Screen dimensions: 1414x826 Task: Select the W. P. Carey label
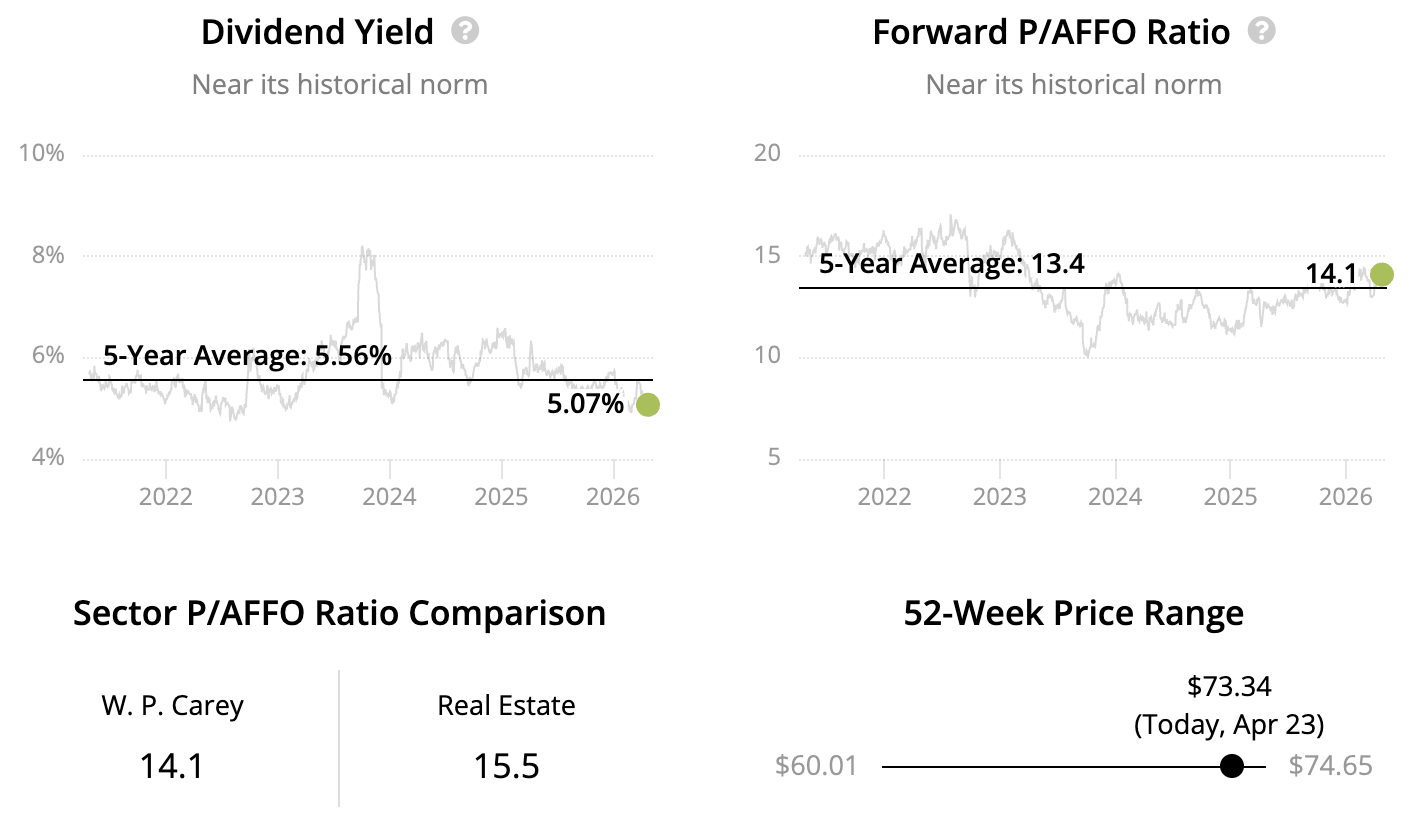[172, 706]
